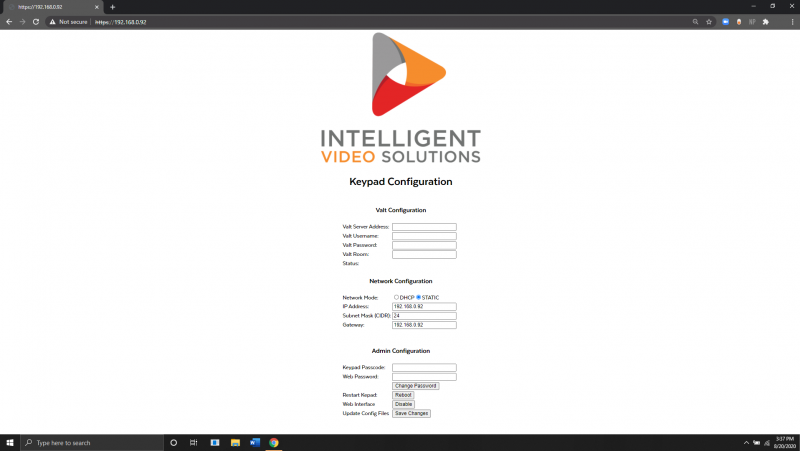Open the network icon in system tray
This screenshot has height=451, width=800.
766,443
